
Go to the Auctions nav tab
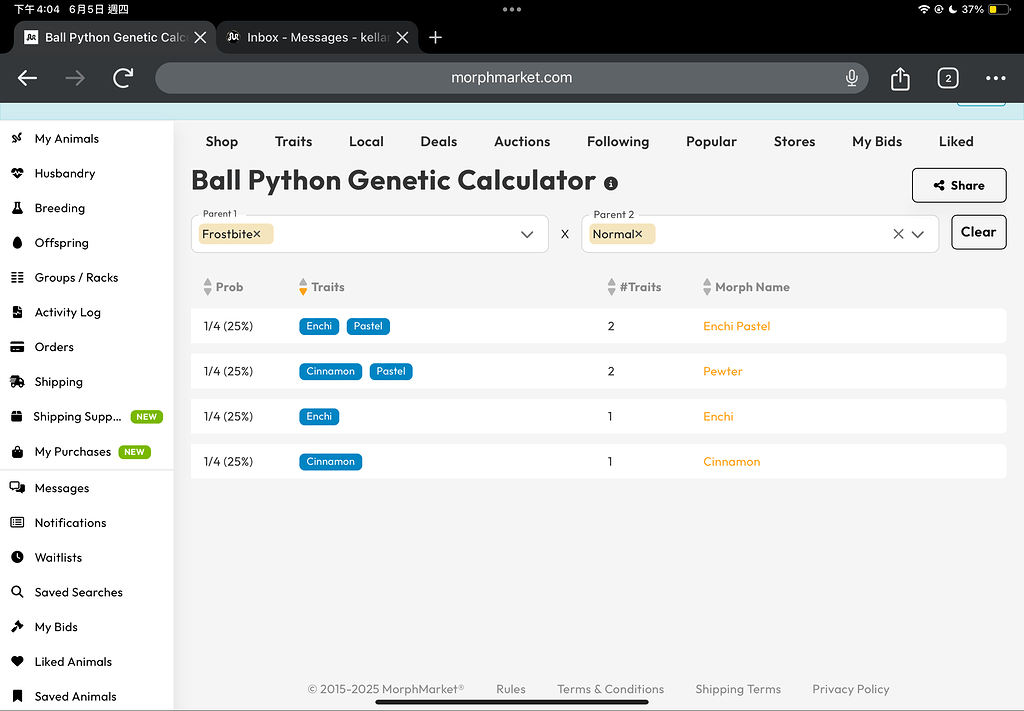pos(522,141)
